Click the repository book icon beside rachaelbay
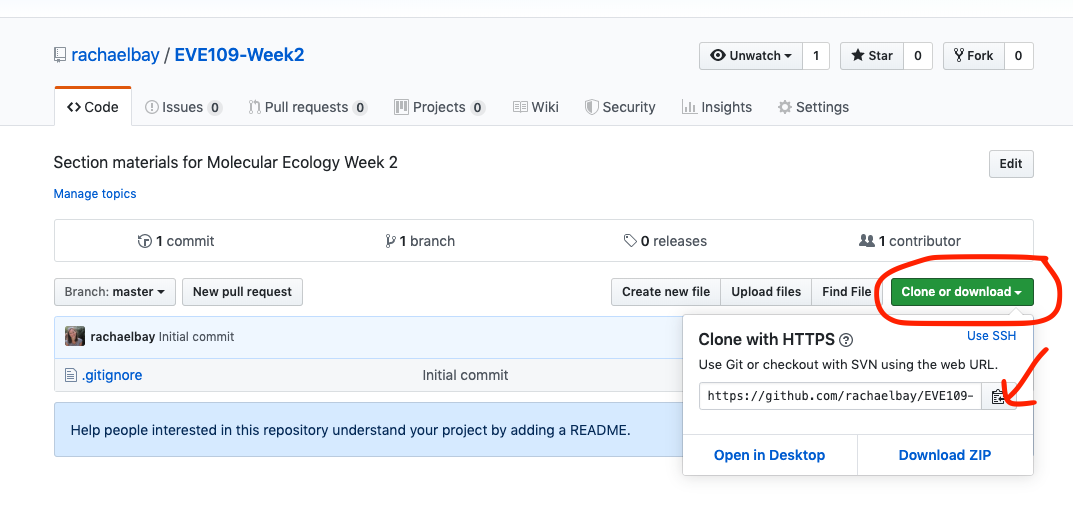 pos(60,55)
